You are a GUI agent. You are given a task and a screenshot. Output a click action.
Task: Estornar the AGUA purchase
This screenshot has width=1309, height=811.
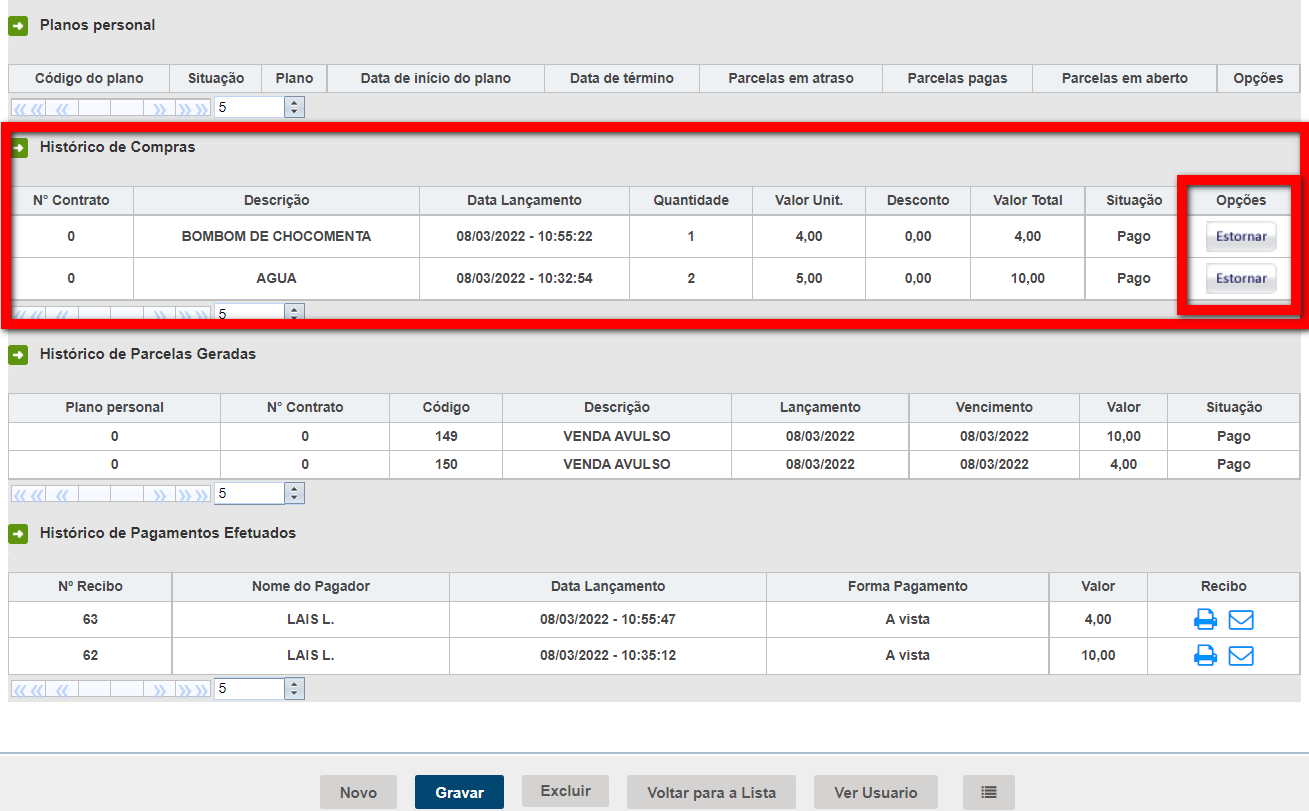click(1240, 279)
